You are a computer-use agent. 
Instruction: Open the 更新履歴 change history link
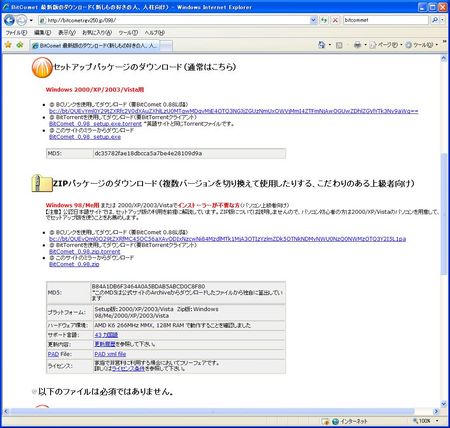click(x=105, y=344)
